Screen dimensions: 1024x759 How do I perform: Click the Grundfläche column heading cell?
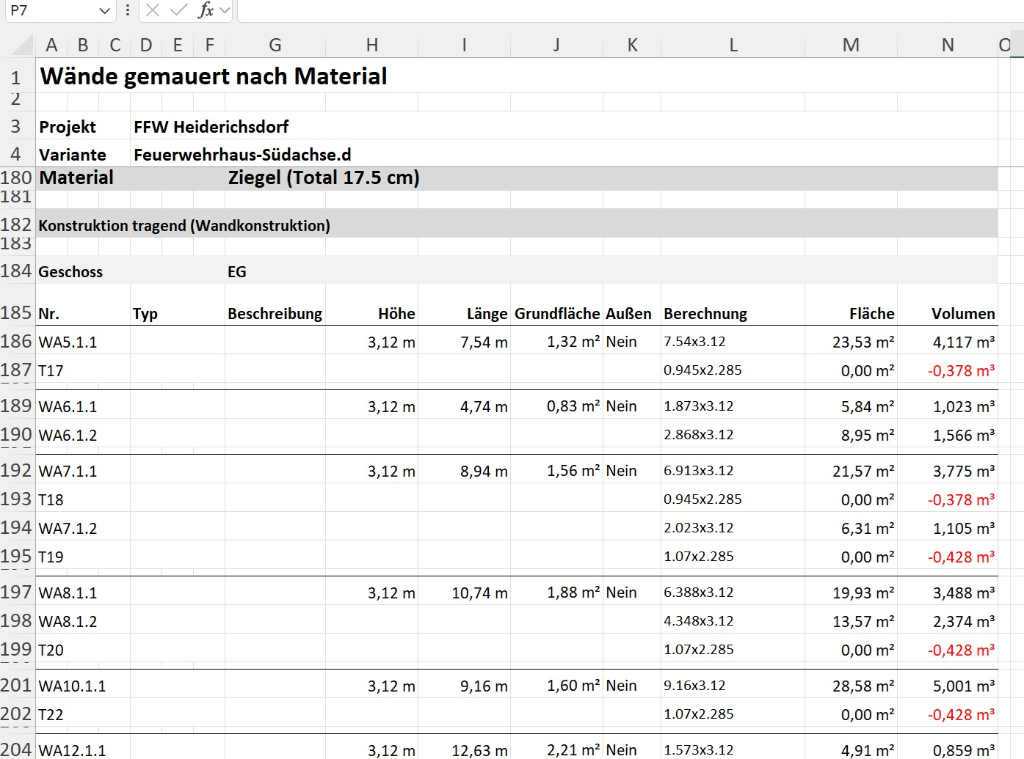point(557,314)
